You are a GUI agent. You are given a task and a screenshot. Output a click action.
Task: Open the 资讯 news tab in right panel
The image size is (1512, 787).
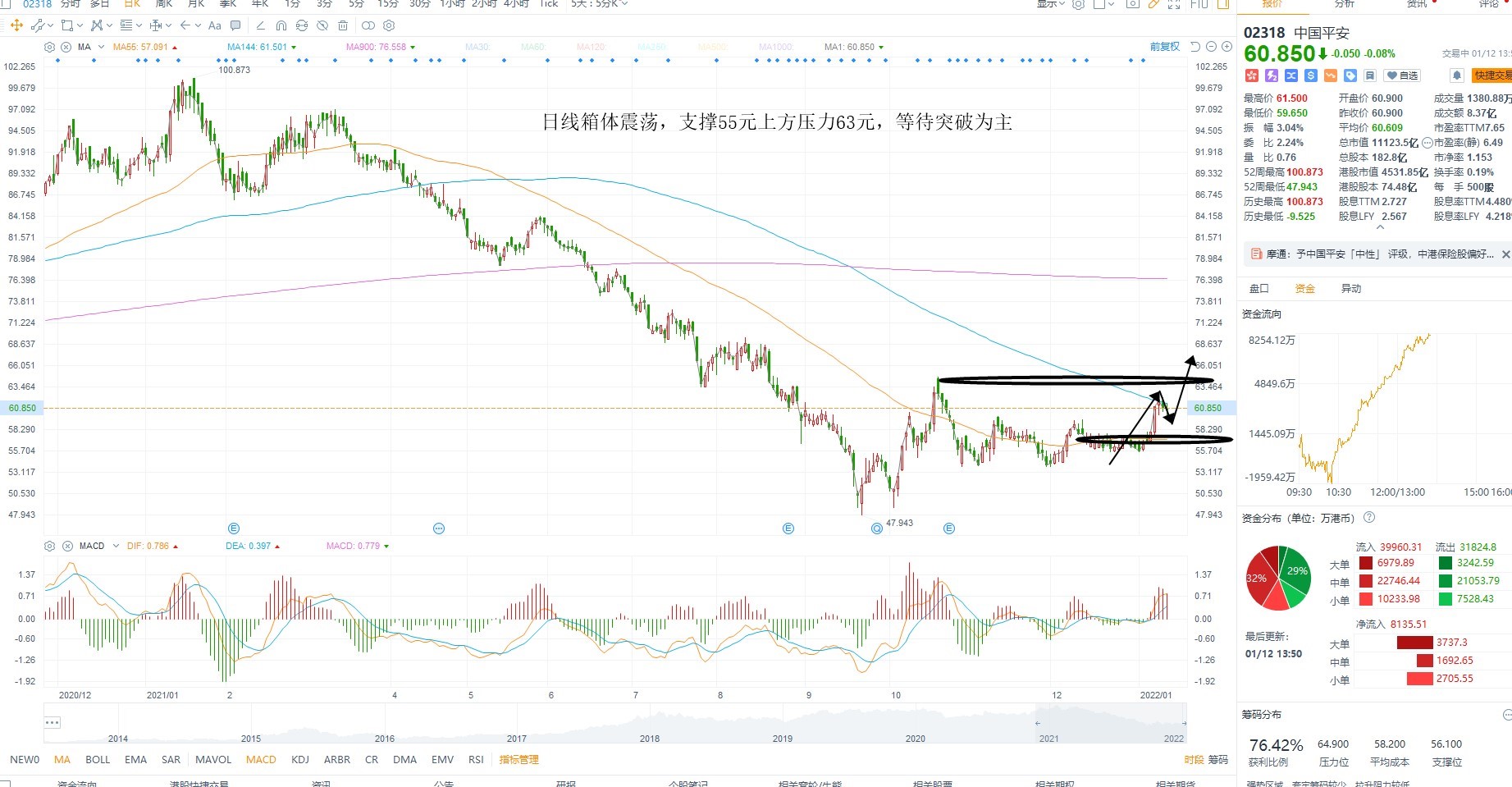[x=1417, y=4]
